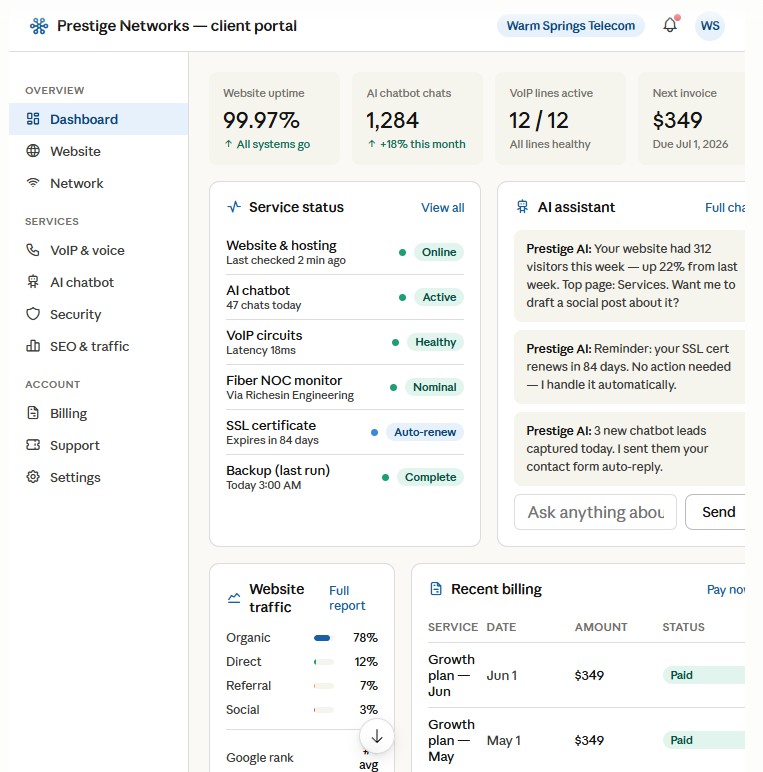Click the SEO & traffic chart icon
This screenshot has width=763, height=772.
tap(33, 346)
